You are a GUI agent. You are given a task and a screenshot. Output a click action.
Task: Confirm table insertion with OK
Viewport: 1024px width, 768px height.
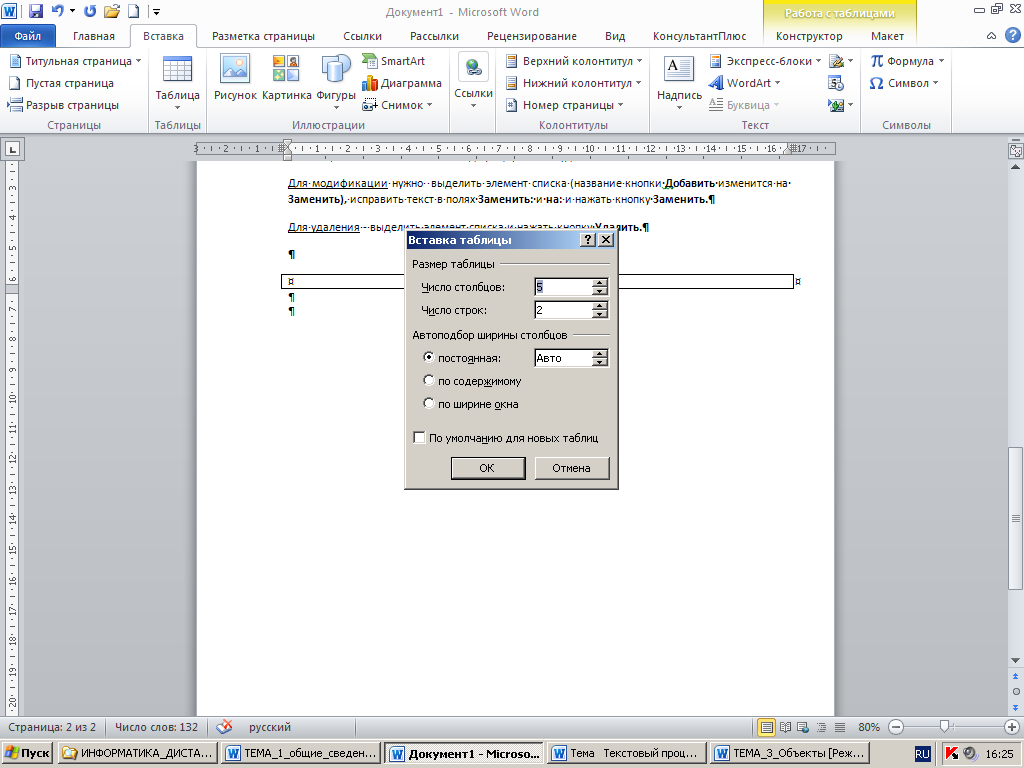pos(488,468)
